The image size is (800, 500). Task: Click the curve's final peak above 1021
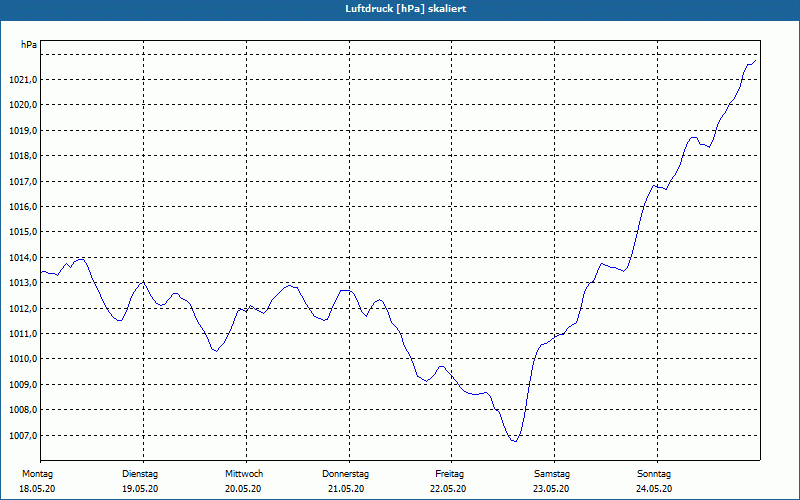pos(755,61)
